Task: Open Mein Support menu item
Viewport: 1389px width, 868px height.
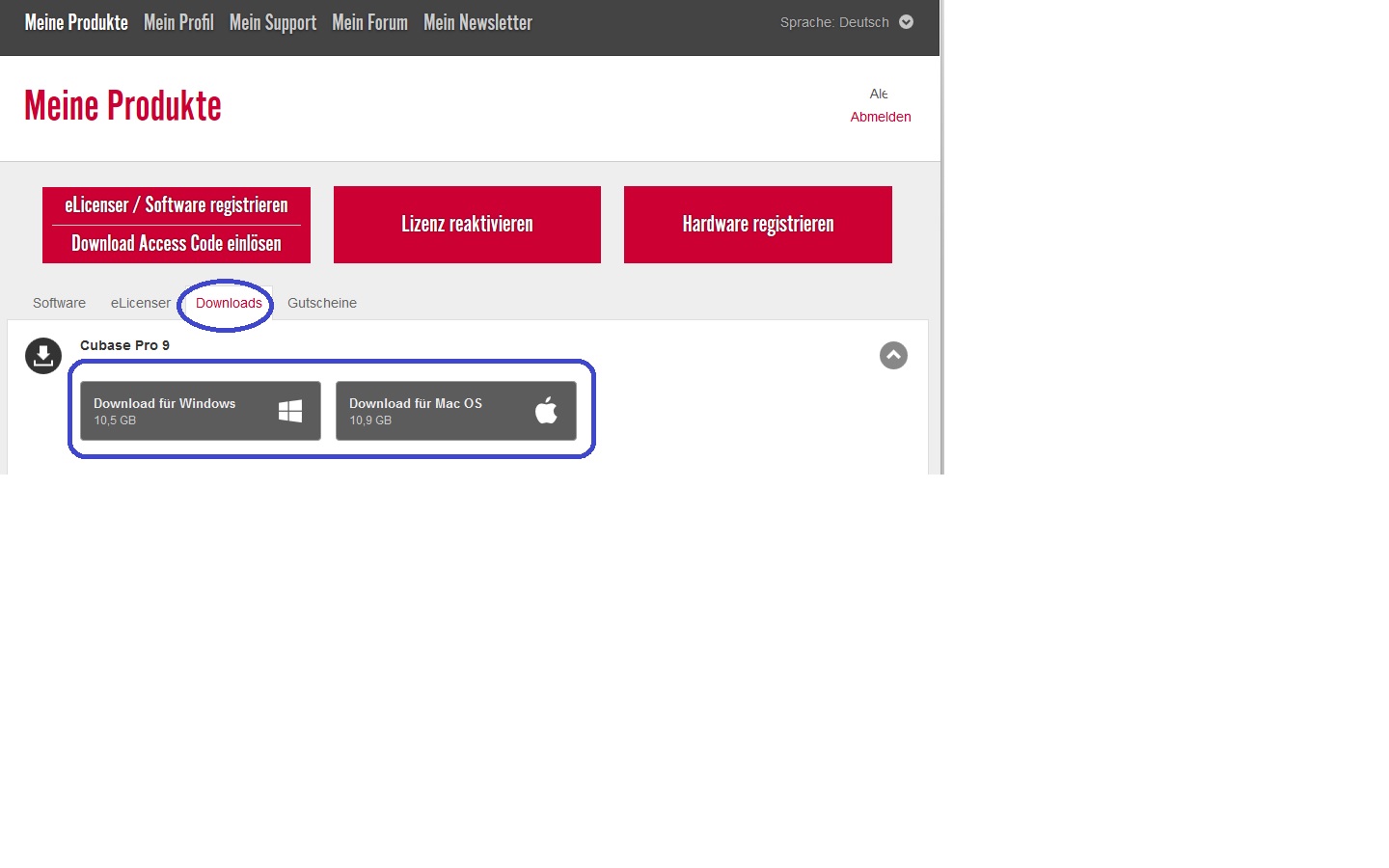Action: point(273,22)
